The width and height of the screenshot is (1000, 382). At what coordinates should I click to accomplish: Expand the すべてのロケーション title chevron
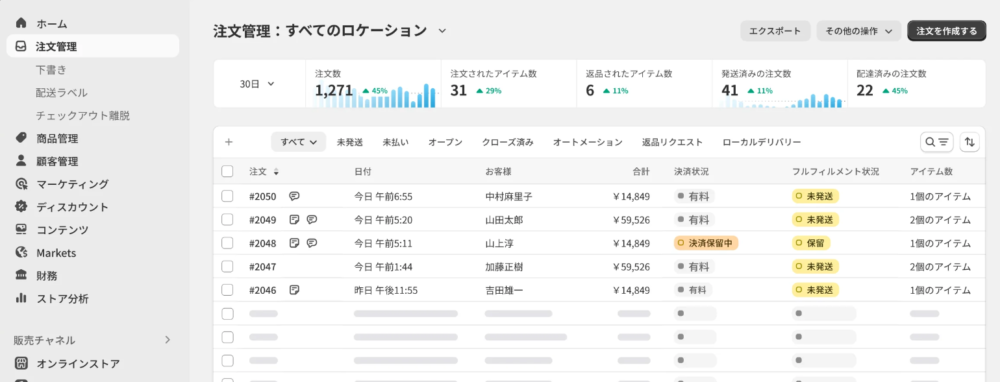point(443,31)
